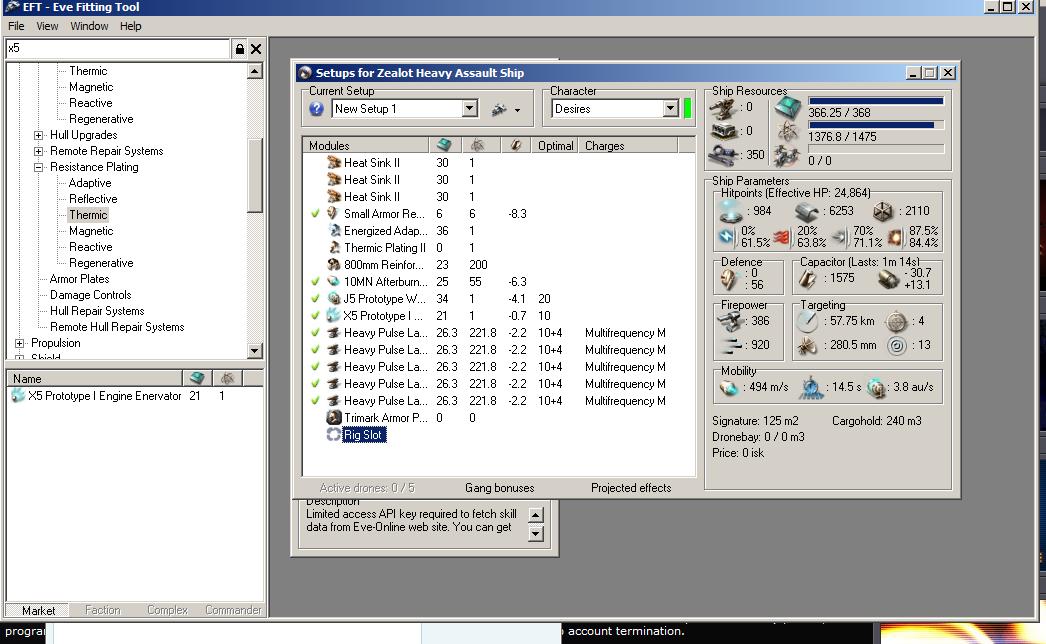Expand the Propulsion tree node
Image resolution: width=1046 pixels, height=644 pixels.
pyautogui.click(x=20, y=343)
